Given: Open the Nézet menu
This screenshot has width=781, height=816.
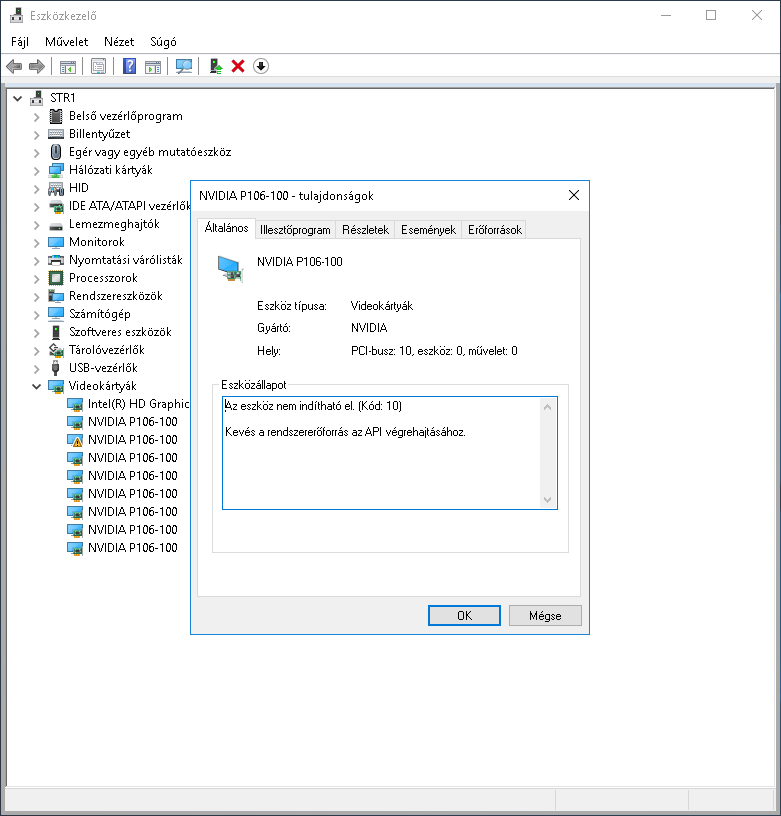Looking at the screenshot, I should (x=119, y=42).
